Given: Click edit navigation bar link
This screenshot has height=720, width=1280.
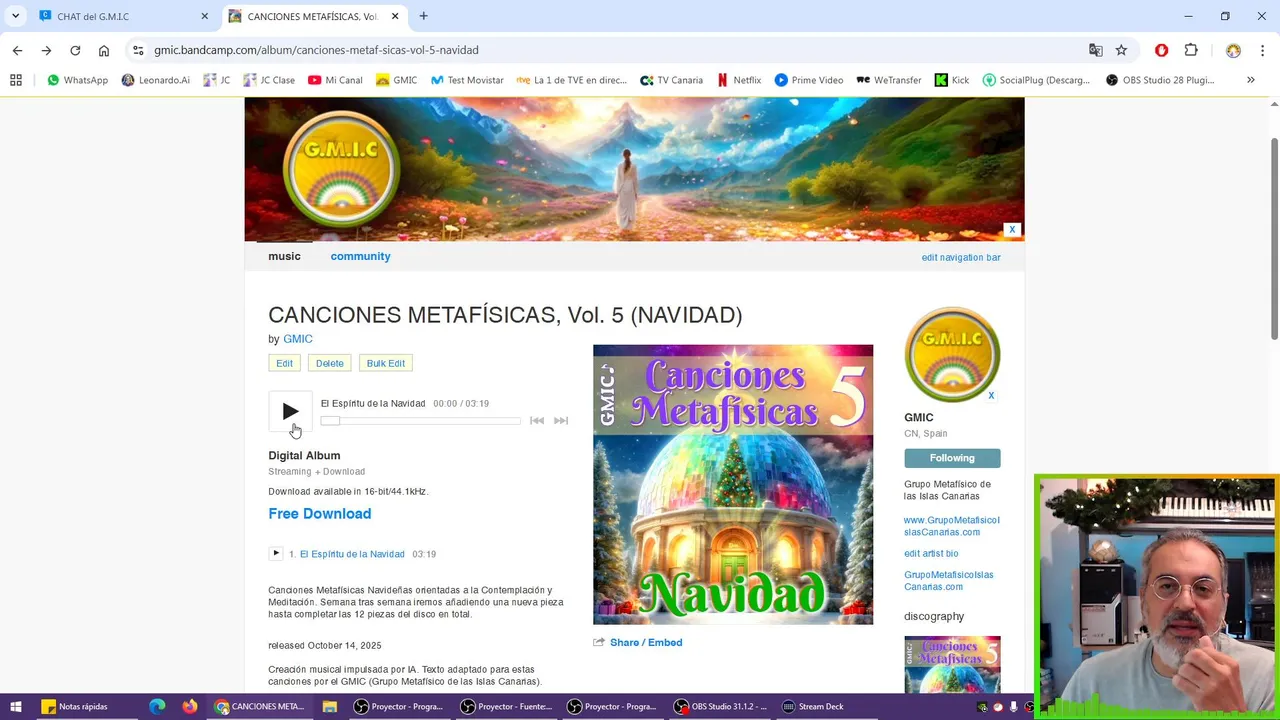Looking at the screenshot, I should pyautogui.click(x=961, y=257).
